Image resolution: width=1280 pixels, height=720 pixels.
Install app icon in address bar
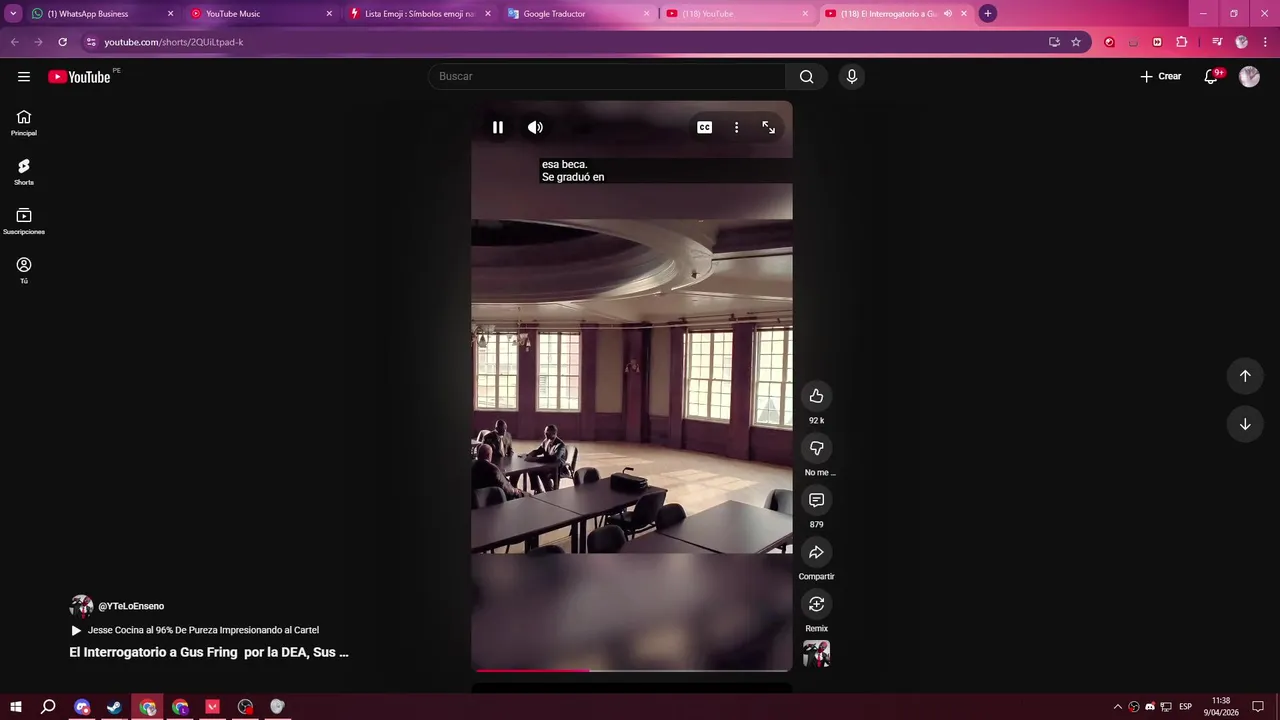tap(1054, 42)
